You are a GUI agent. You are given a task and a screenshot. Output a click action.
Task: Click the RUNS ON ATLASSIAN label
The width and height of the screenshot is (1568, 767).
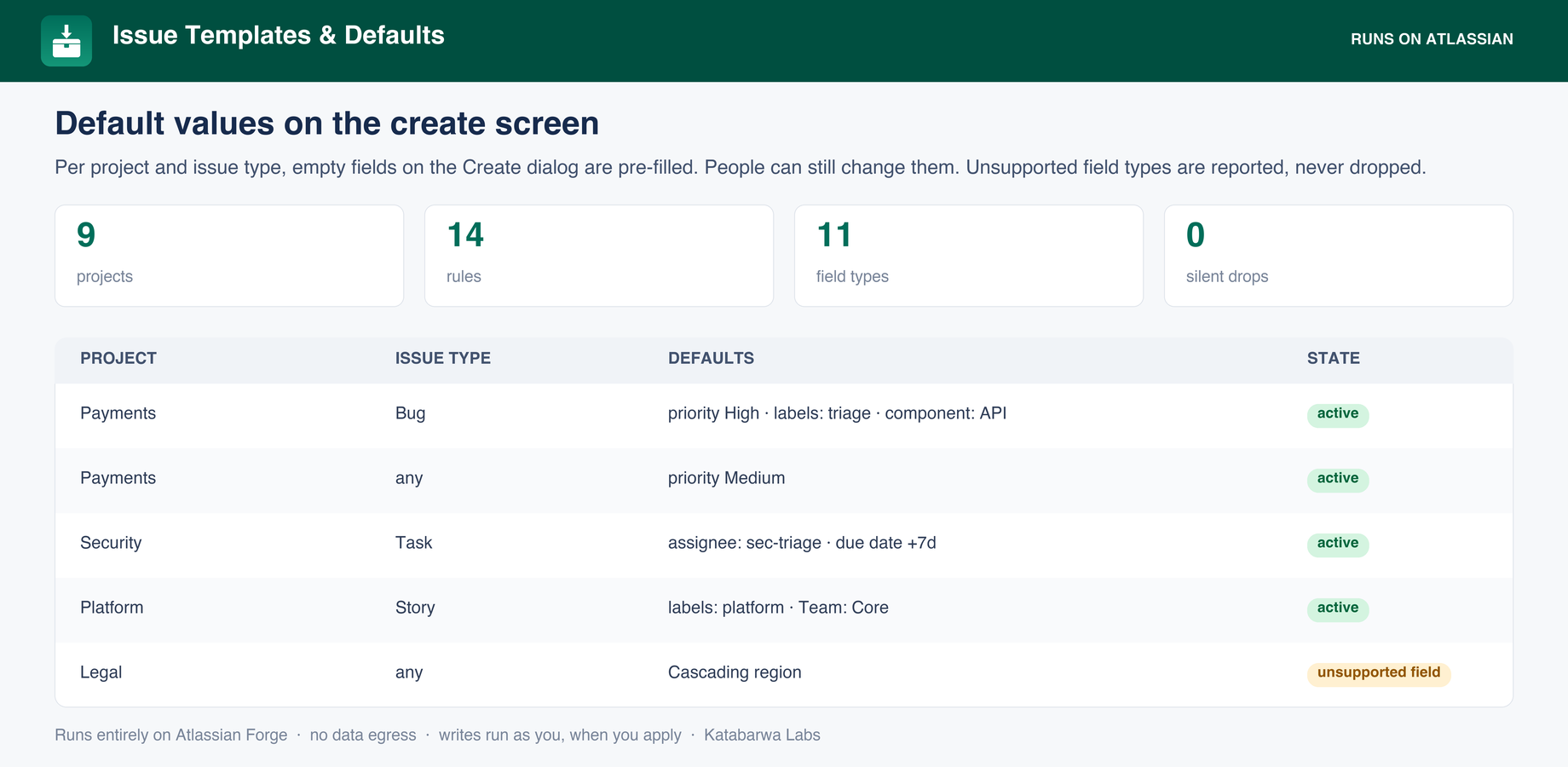1432,39
